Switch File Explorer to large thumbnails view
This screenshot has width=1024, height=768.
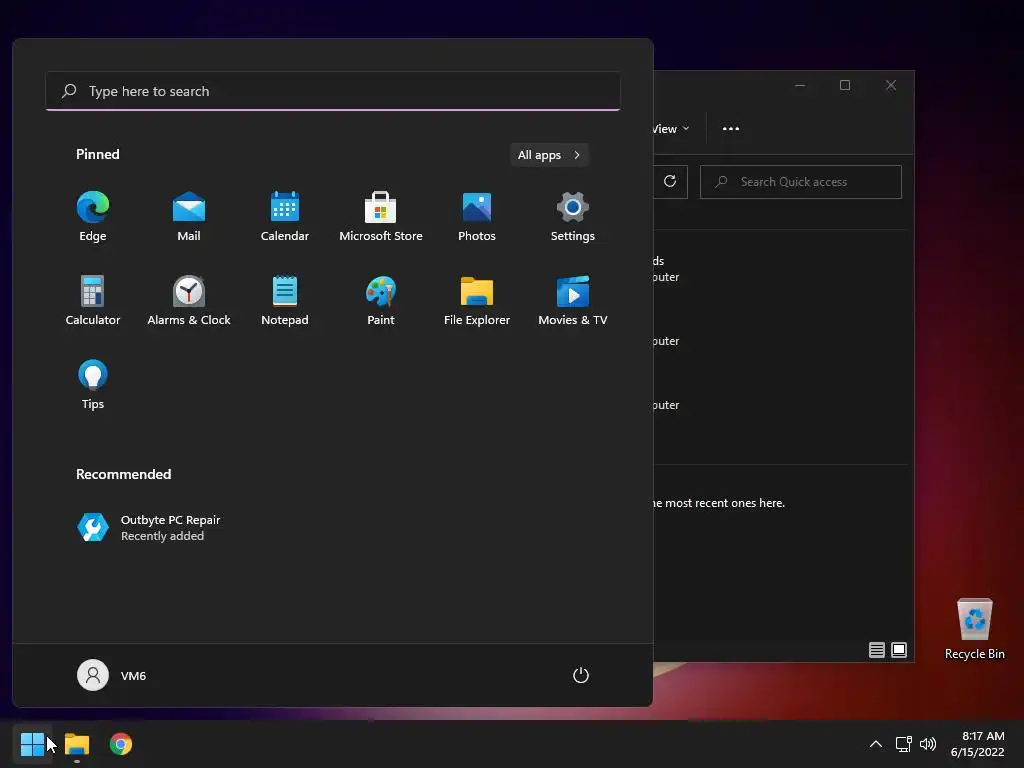[x=899, y=650]
